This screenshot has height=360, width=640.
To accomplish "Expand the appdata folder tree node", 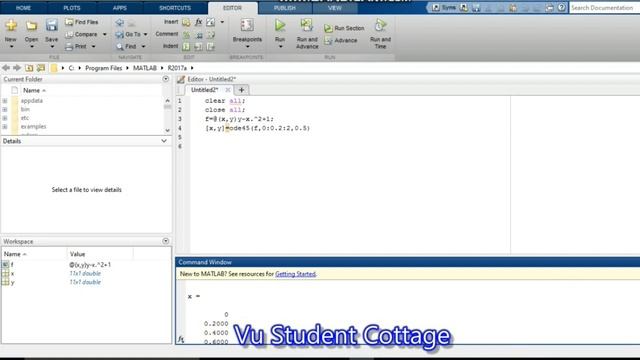I will (x=5, y=101).
